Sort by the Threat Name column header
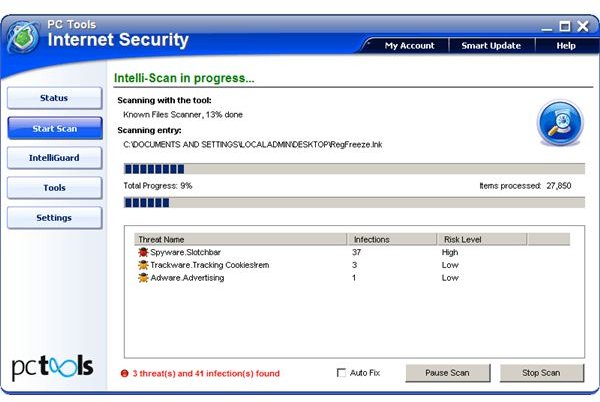 tap(240, 239)
